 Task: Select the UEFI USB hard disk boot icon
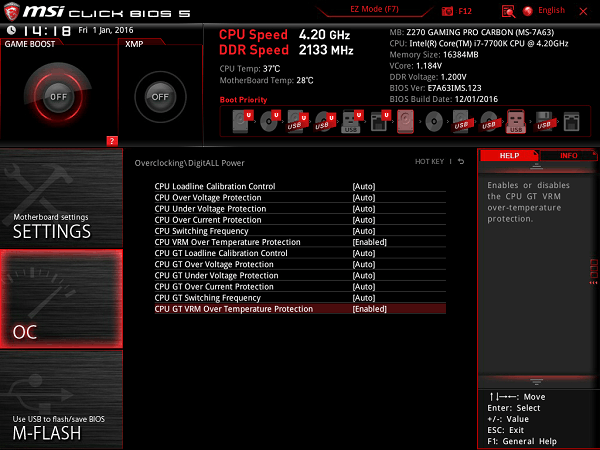point(298,121)
